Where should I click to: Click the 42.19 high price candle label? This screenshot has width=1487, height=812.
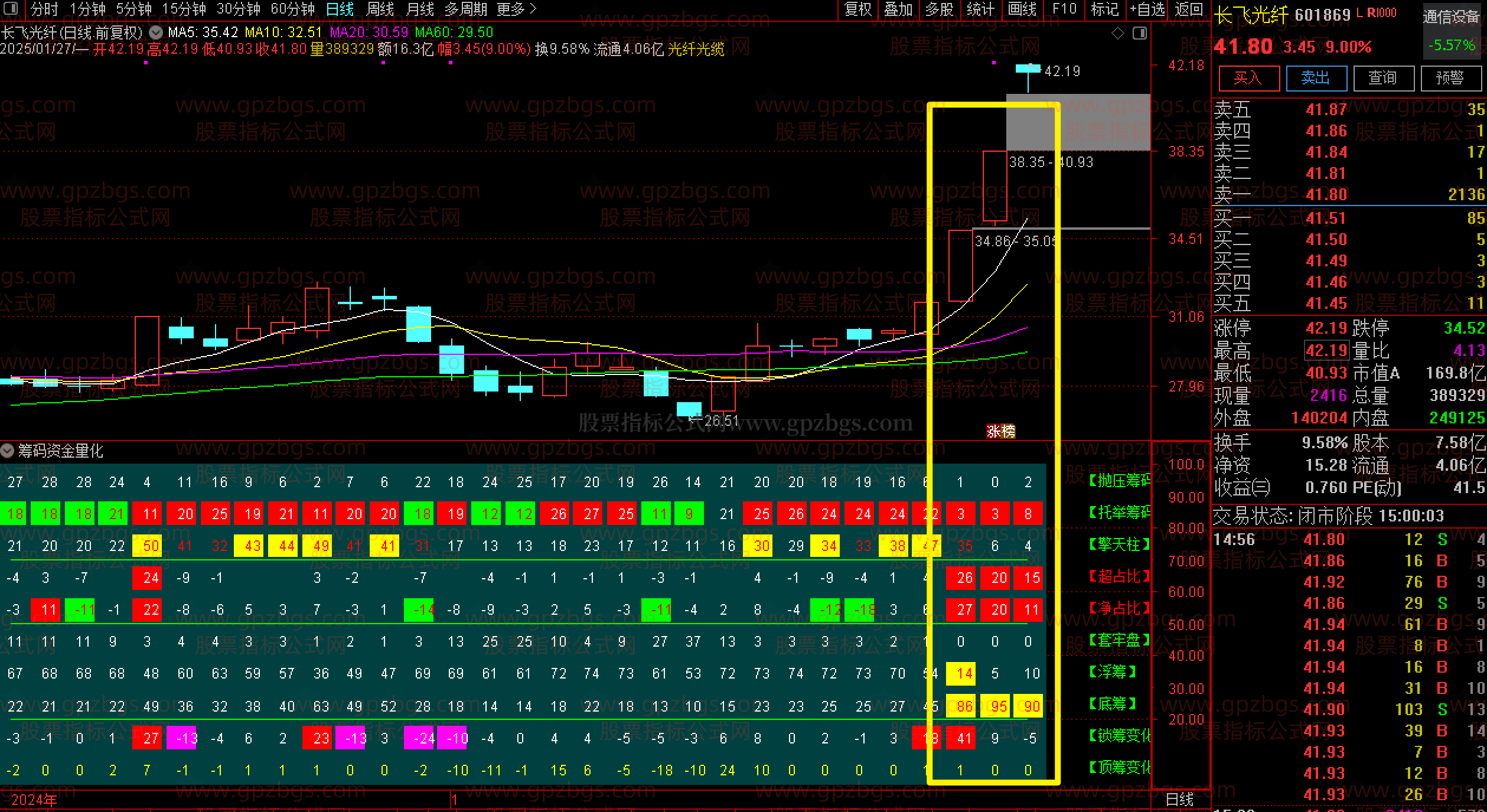coord(1062,71)
